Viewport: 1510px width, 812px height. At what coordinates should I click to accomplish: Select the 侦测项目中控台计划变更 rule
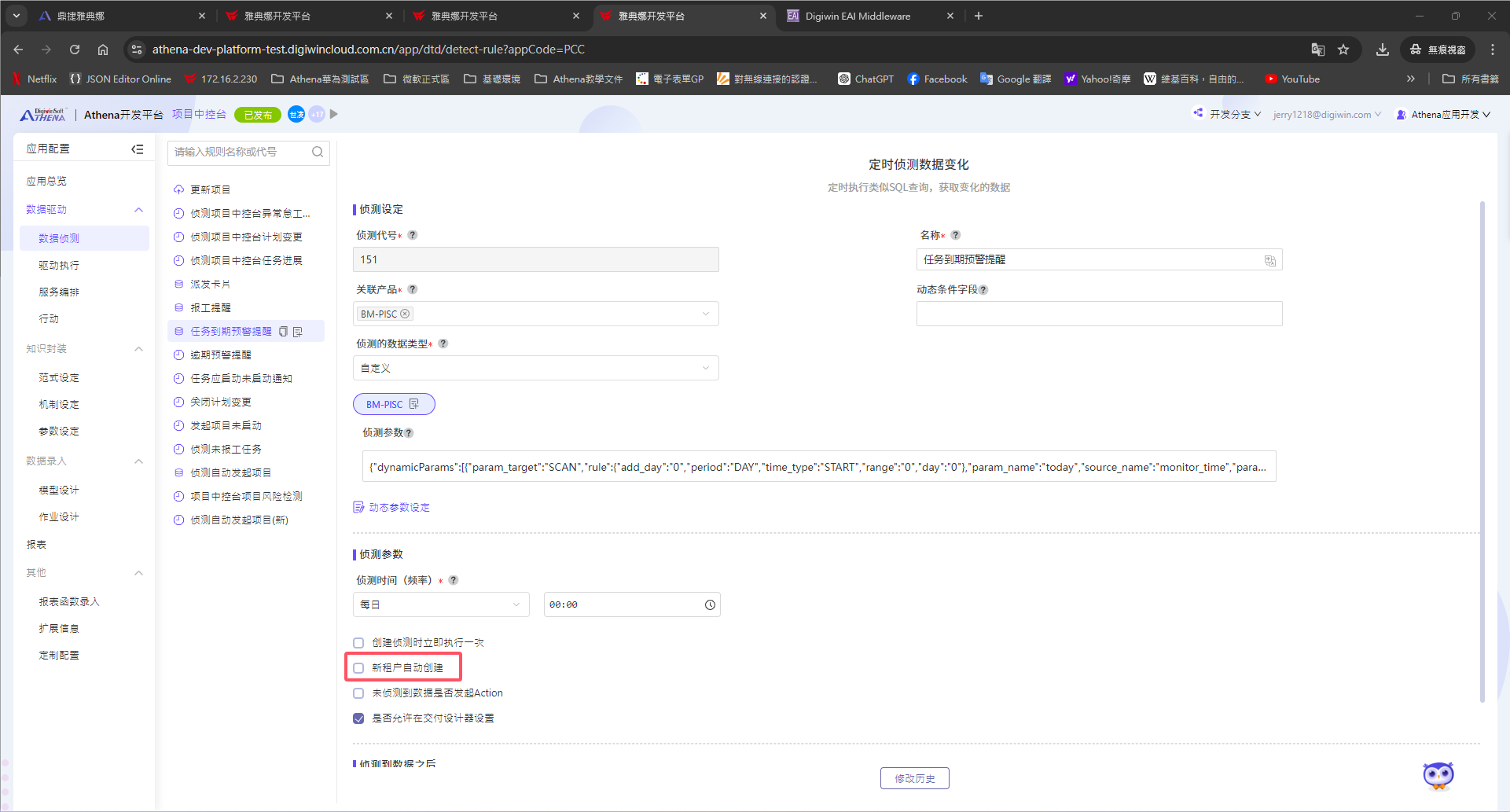(x=246, y=237)
